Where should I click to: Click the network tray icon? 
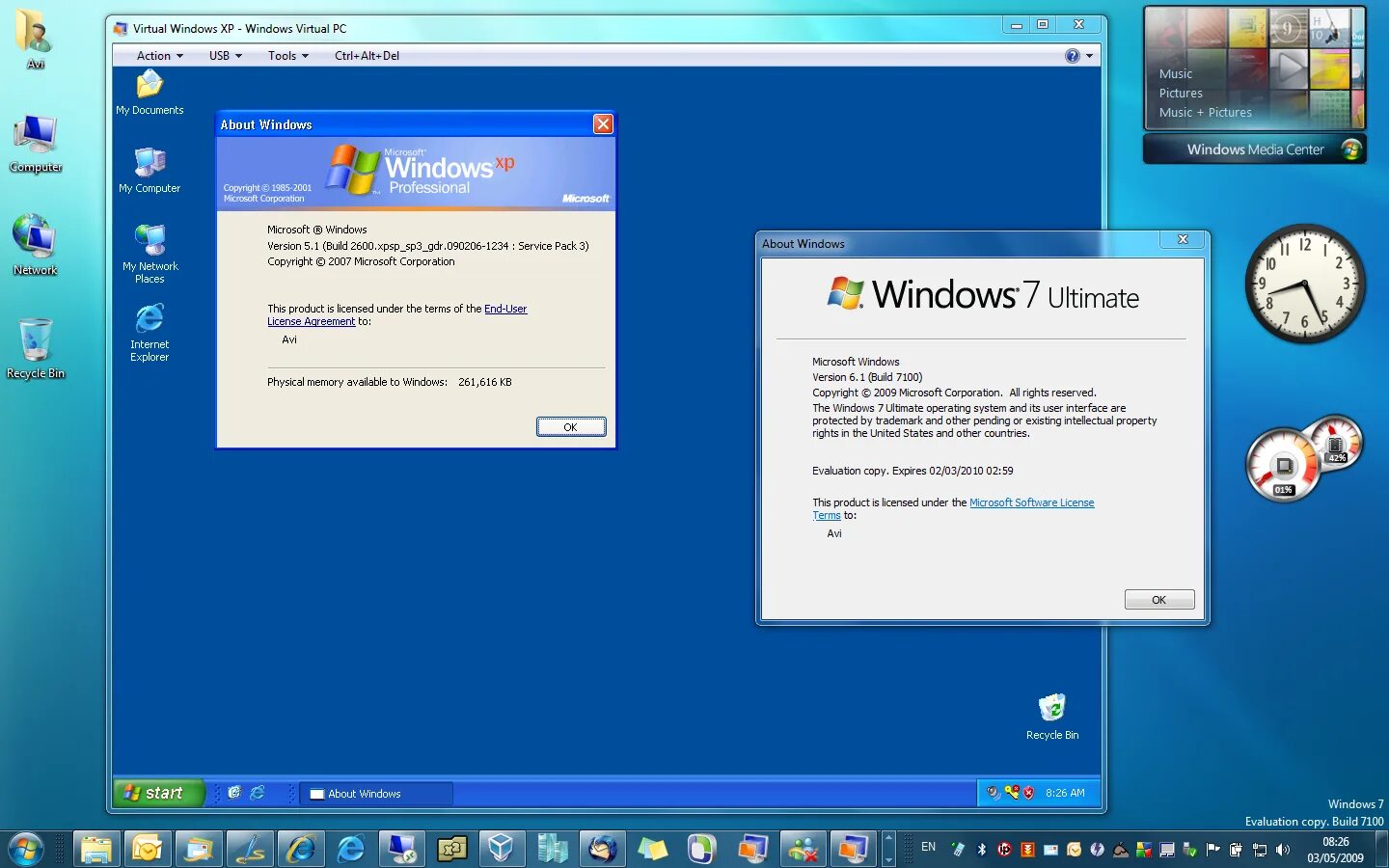click(x=1259, y=850)
